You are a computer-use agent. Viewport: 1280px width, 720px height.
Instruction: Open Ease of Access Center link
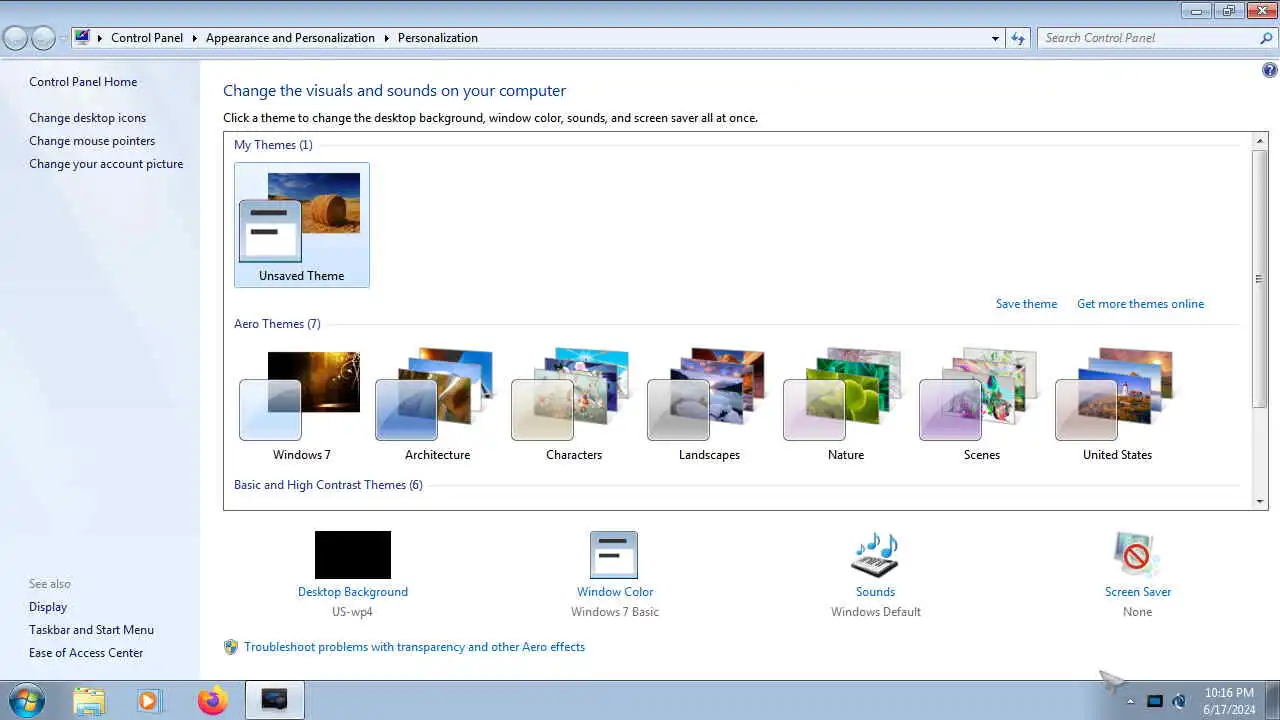86,653
